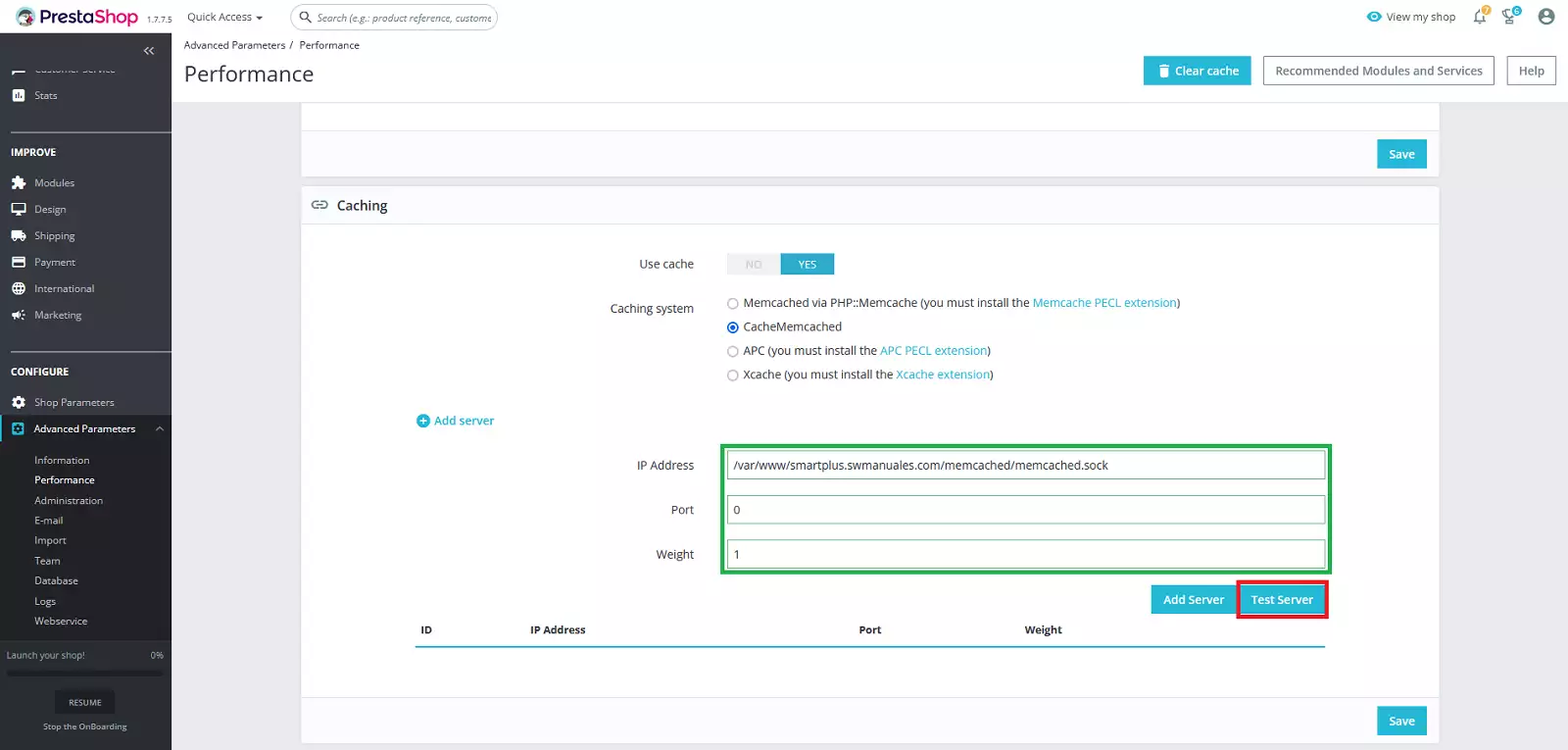The image size is (1568, 750).
Task: Click the plus icon beside Add server
Action: pos(423,421)
